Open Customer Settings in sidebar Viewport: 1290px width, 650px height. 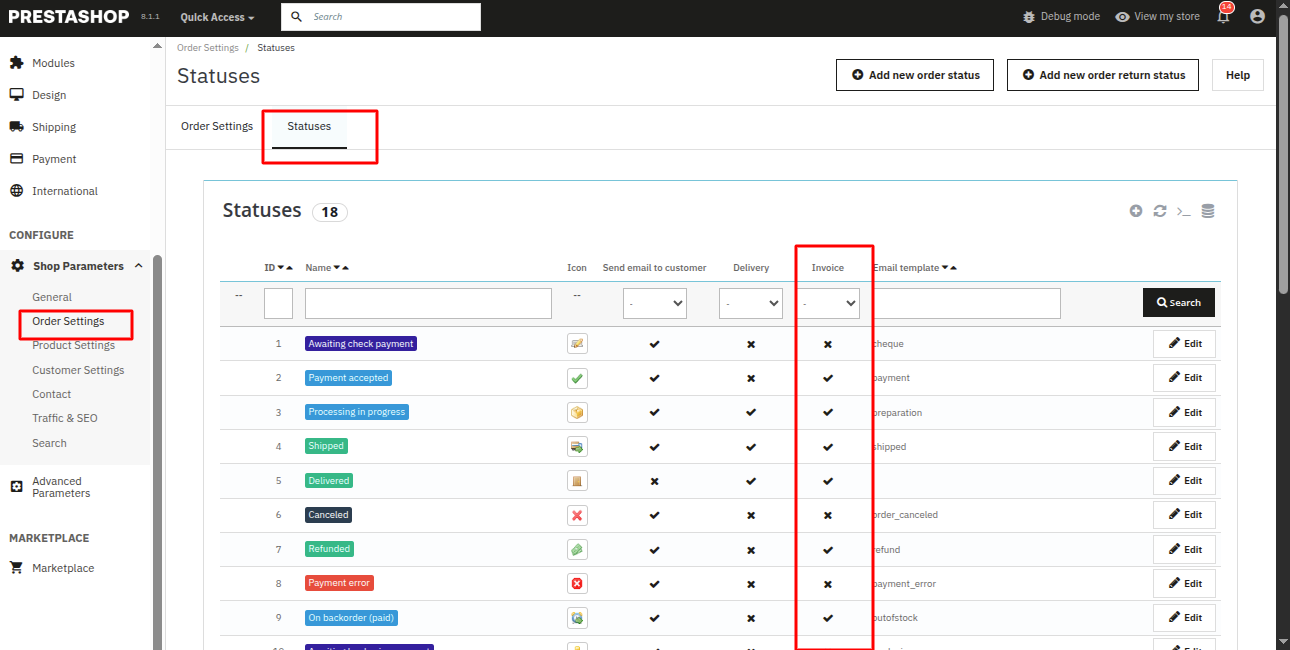click(x=78, y=370)
